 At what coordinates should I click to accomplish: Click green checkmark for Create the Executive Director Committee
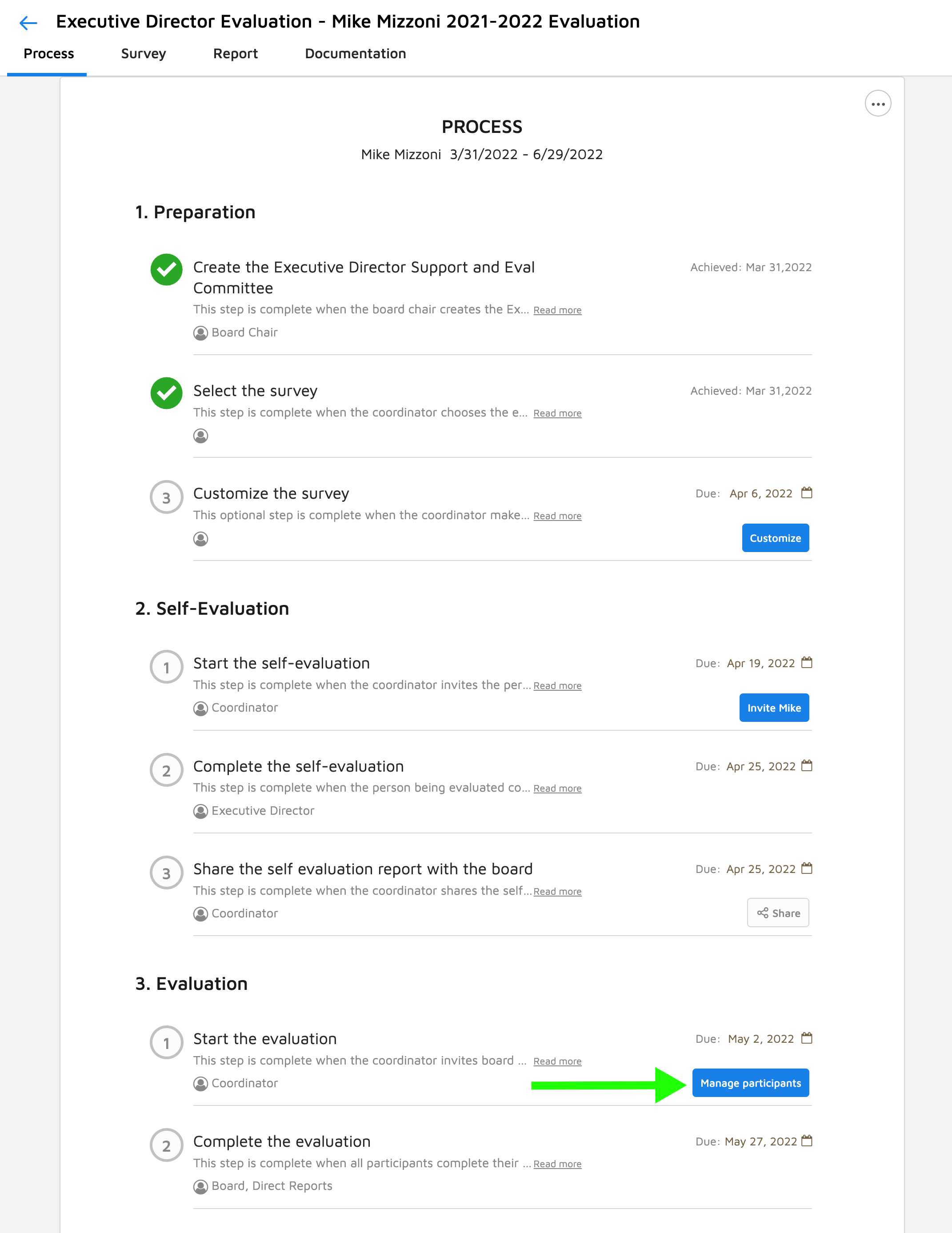(x=166, y=270)
